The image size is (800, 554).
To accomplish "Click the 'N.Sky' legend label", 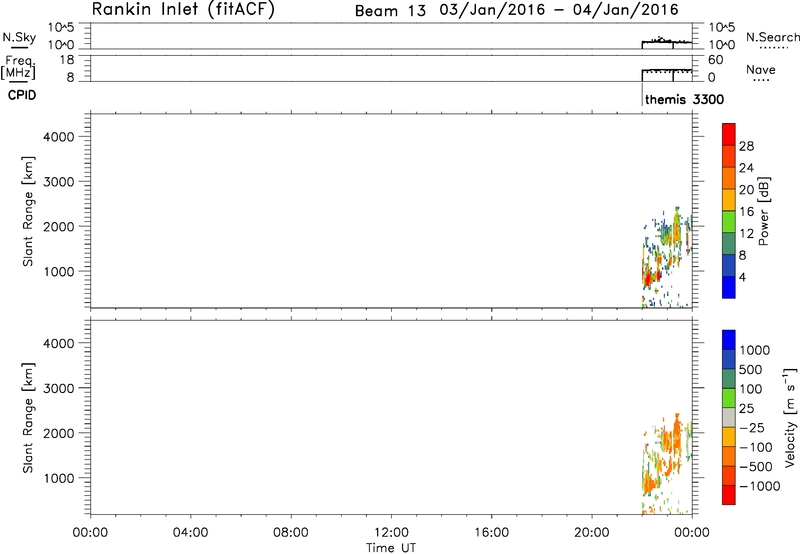I will 19,37.
